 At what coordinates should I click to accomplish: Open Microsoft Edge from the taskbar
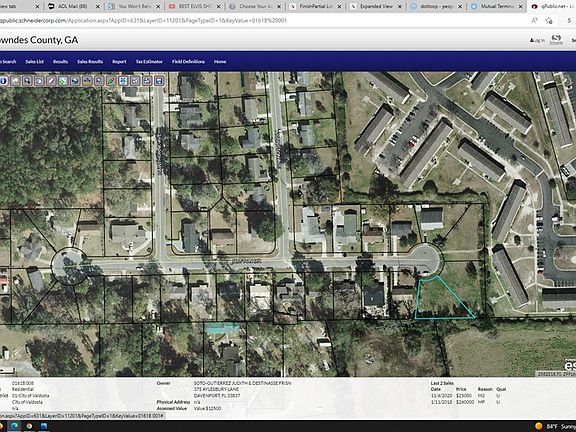click(x=14, y=426)
